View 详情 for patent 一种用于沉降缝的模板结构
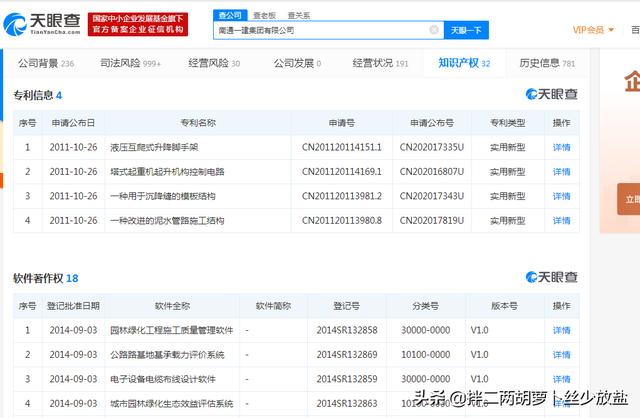This screenshot has height=418, width=640. pos(562,196)
